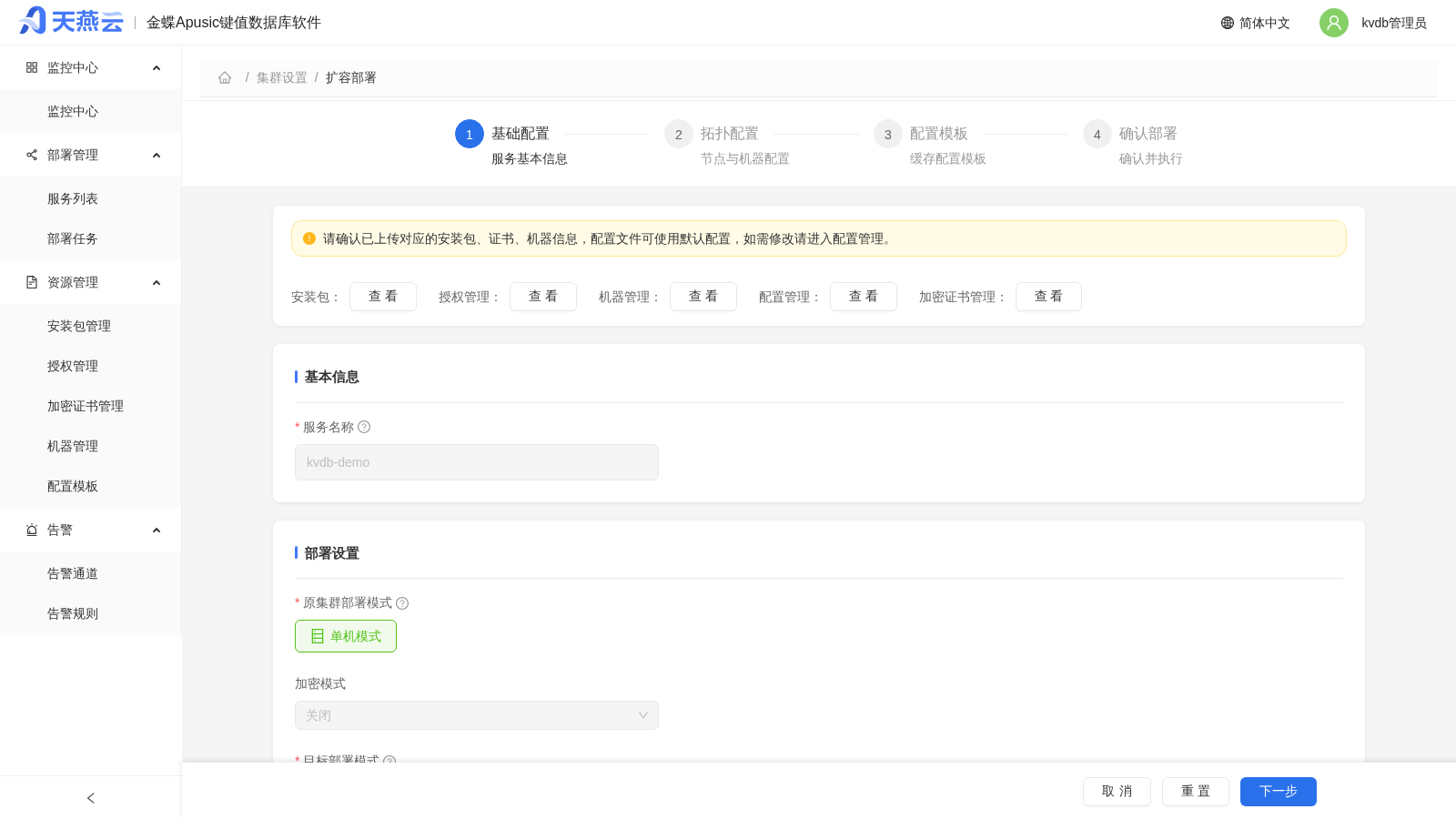This screenshot has width=1456, height=819.
Task: Click help icon beside 原集群部署模式
Action: 402,603
